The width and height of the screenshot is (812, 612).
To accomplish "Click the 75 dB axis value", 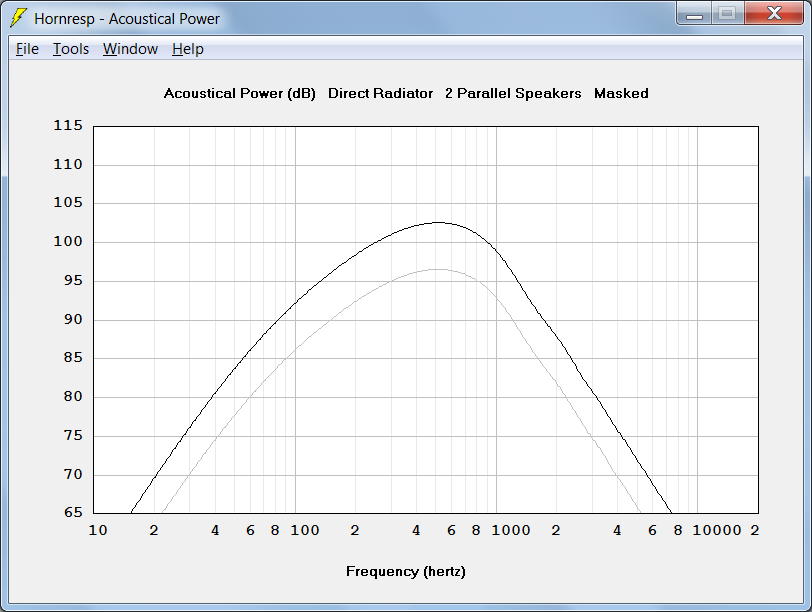I will pyautogui.click(x=73, y=435).
